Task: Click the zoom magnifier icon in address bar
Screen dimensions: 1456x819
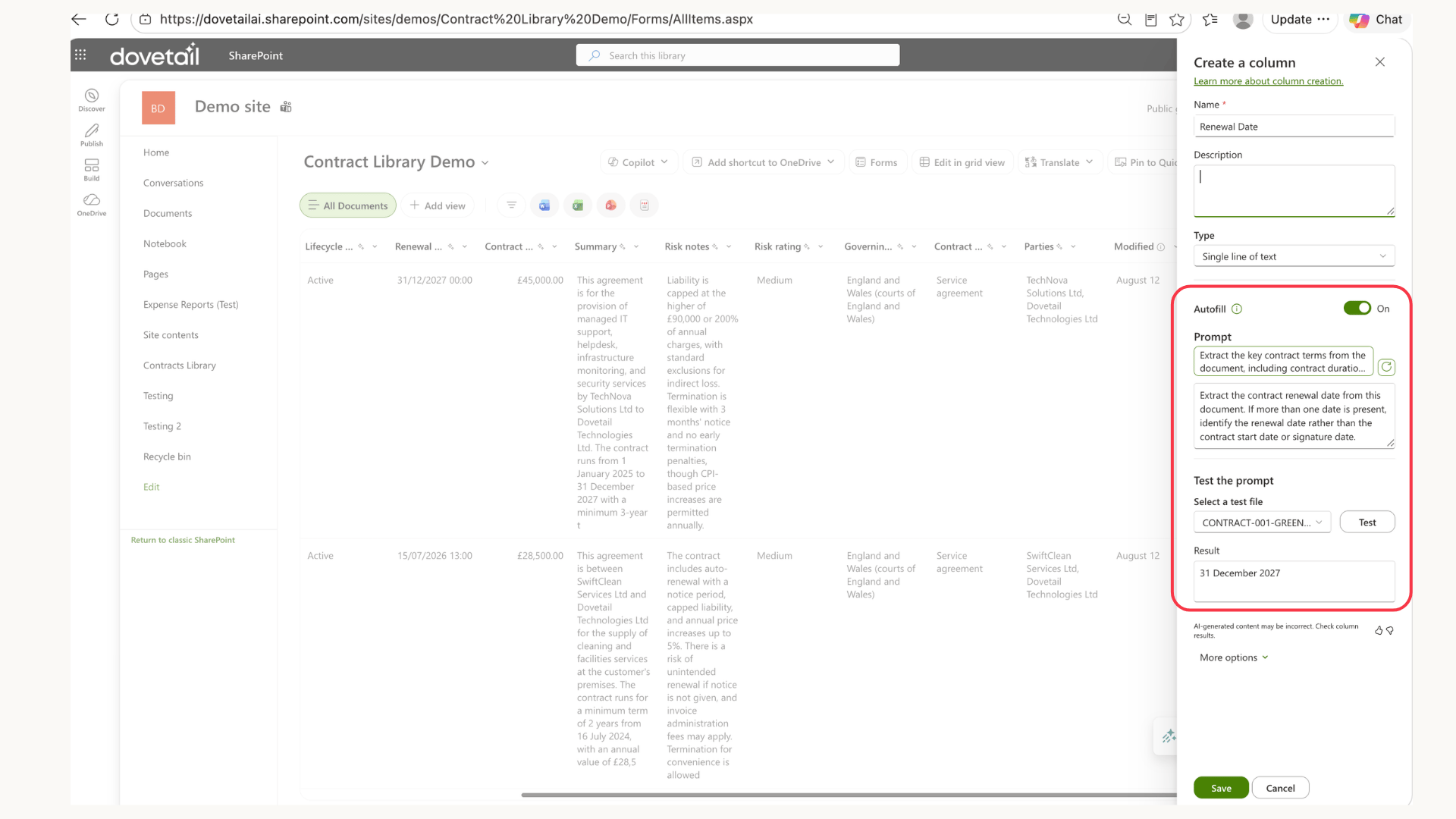Action: 1125,20
